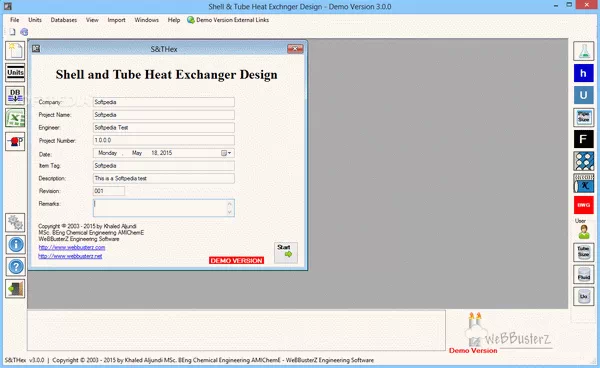Click the small globe icon in the toolbar
The image size is (600, 368).
click(24, 32)
